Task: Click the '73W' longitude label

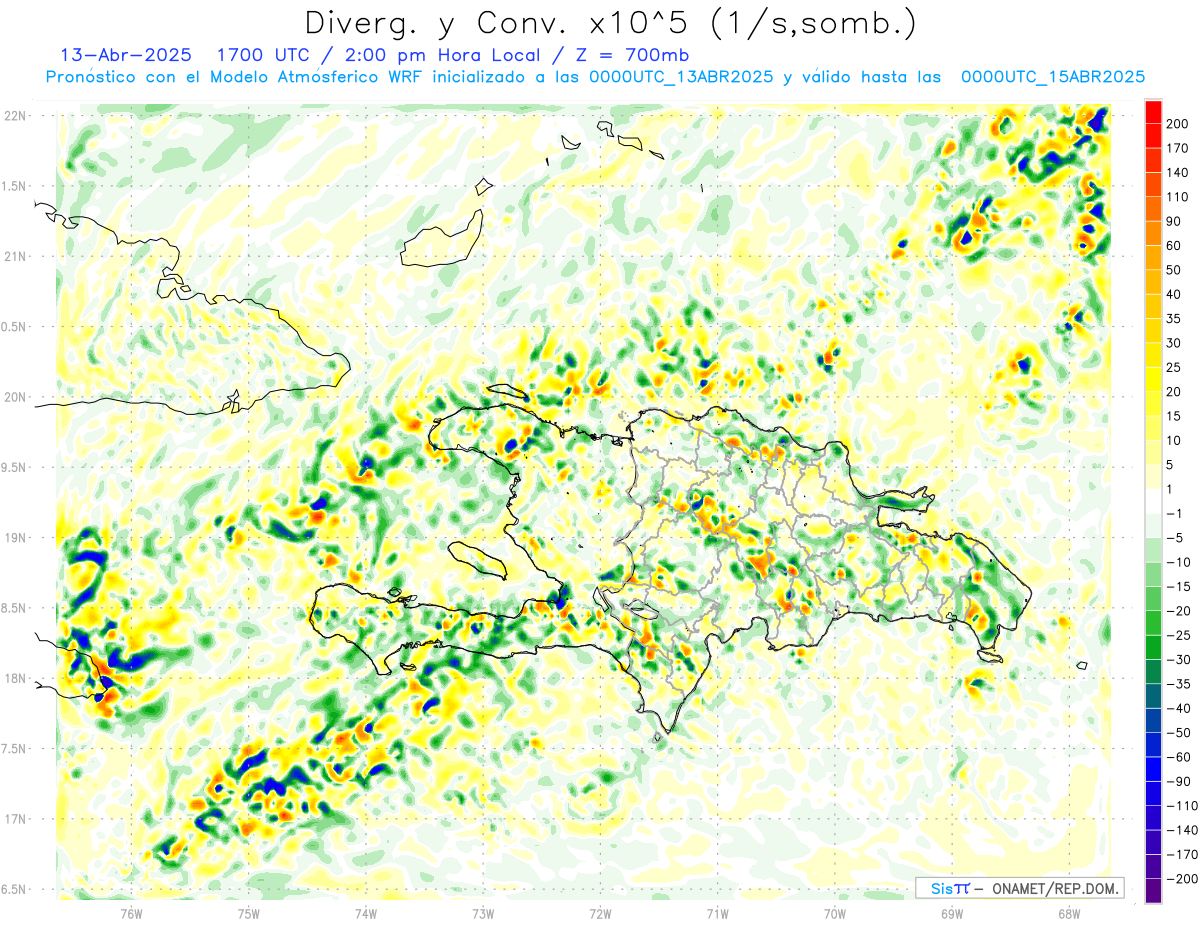Action: click(x=483, y=913)
